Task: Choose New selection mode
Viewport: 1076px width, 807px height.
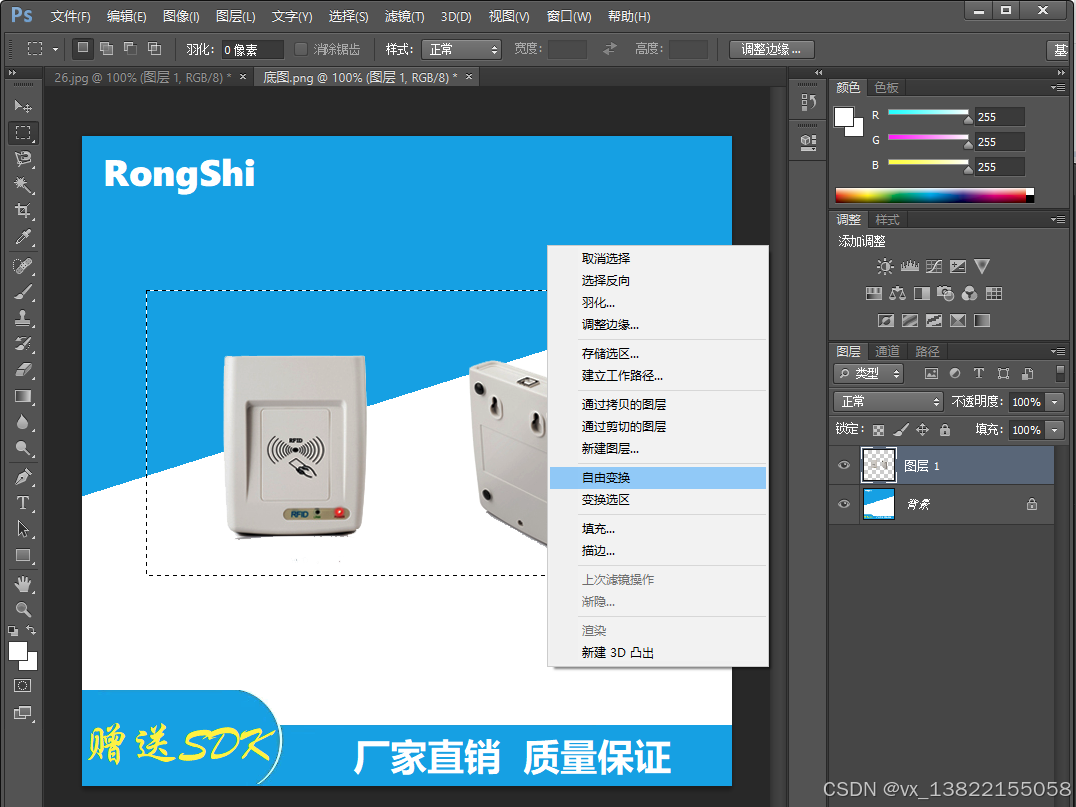Action: pos(82,48)
